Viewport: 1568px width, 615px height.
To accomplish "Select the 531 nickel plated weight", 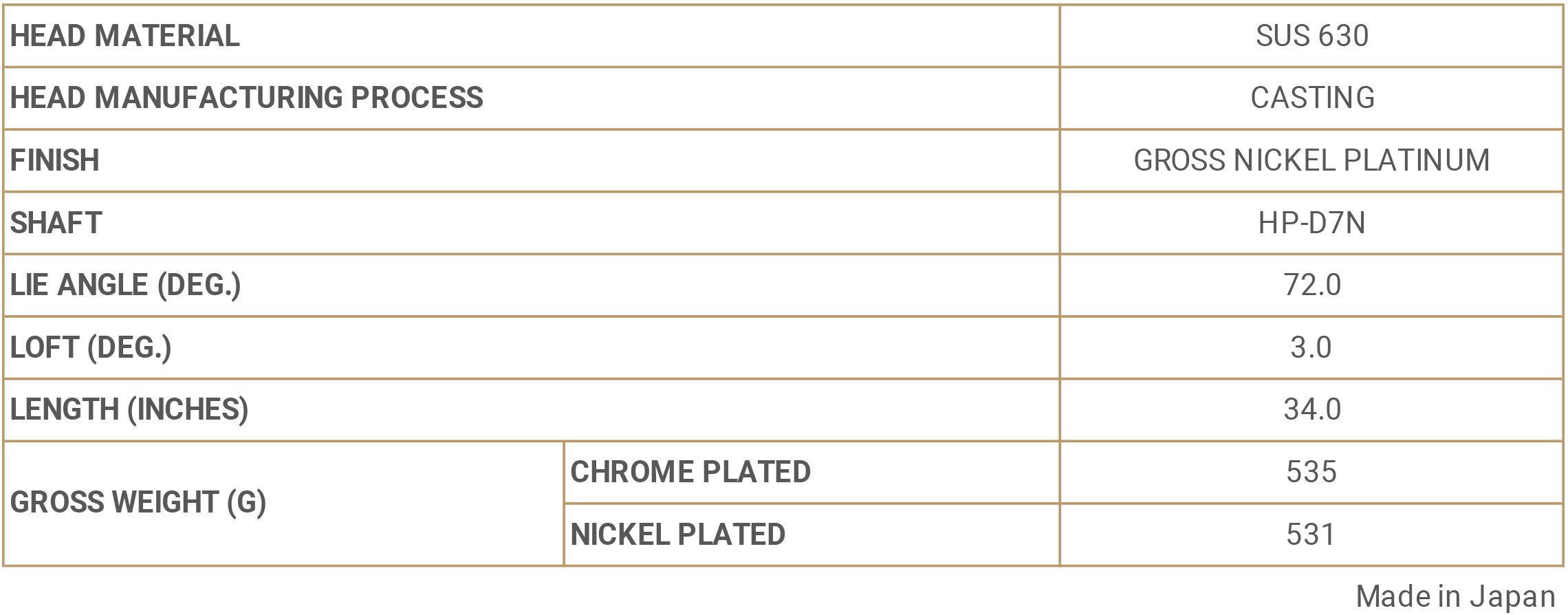I will [1311, 535].
